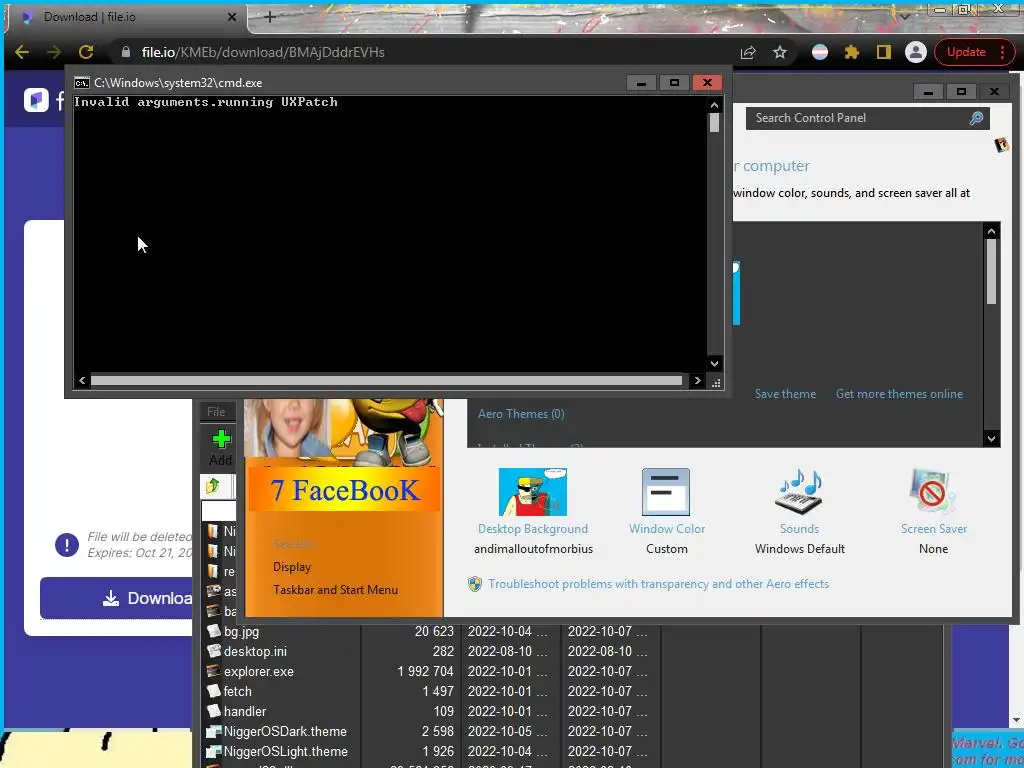Click the shield icon beside Troubleshoot link
The width and height of the screenshot is (1024, 768).
point(475,584)
